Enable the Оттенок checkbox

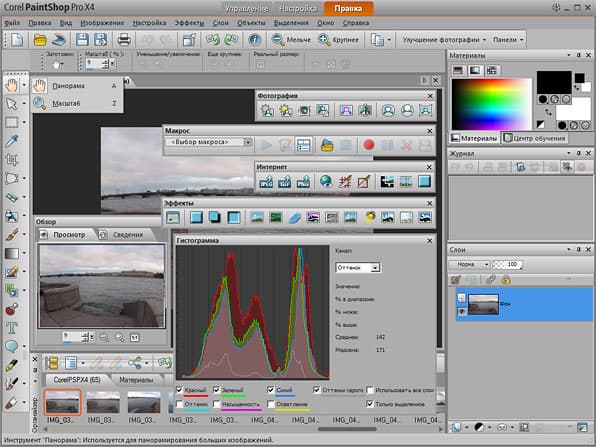tap(179, 404)
